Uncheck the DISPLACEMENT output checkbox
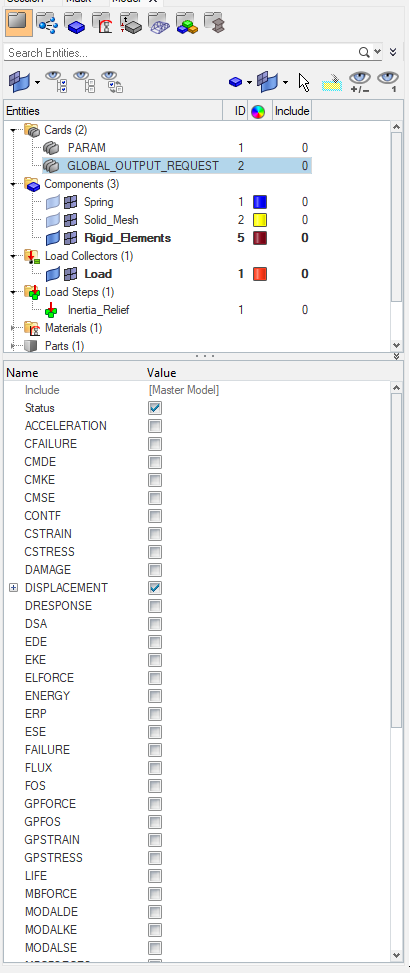This screenshot has width=410, height=973. point(155,588)
